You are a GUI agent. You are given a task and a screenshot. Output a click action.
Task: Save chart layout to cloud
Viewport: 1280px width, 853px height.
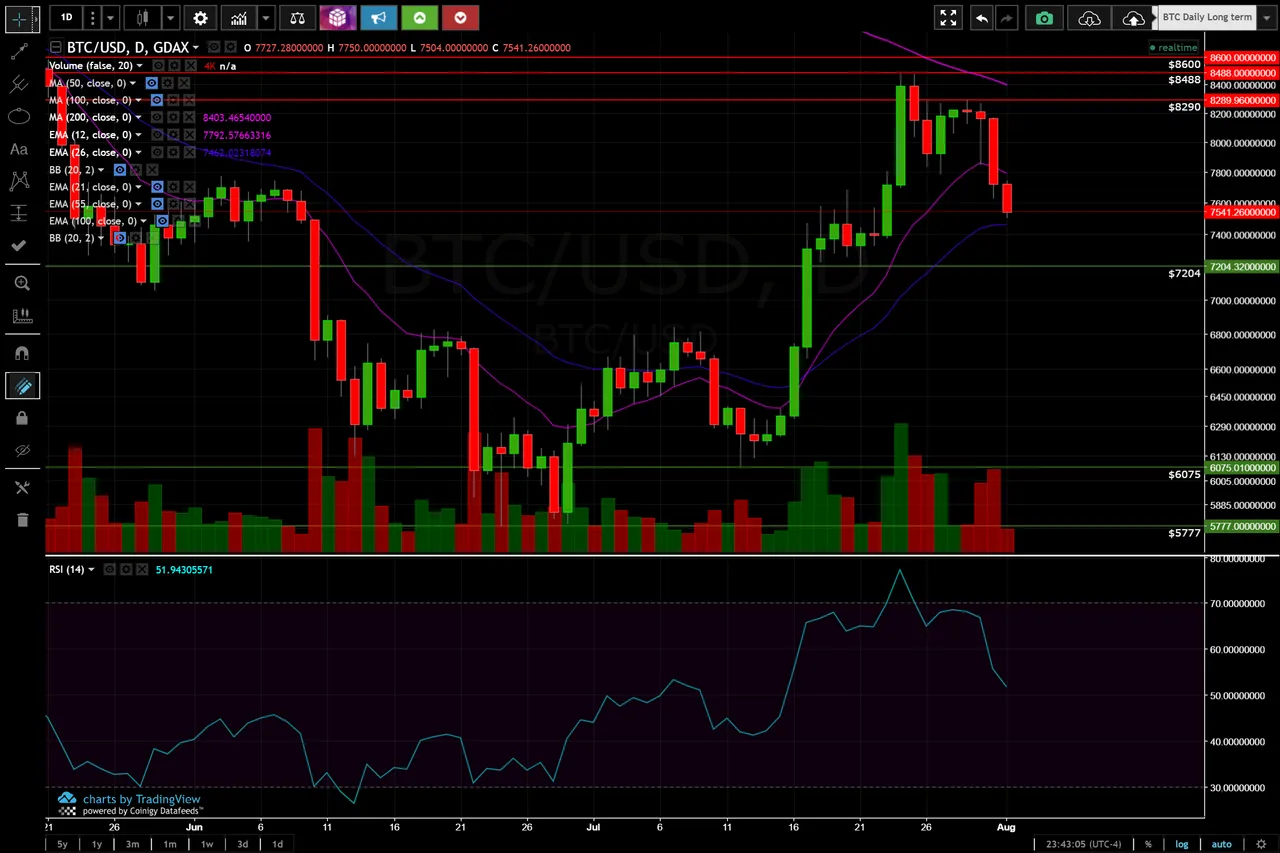tap(1132, 17)
